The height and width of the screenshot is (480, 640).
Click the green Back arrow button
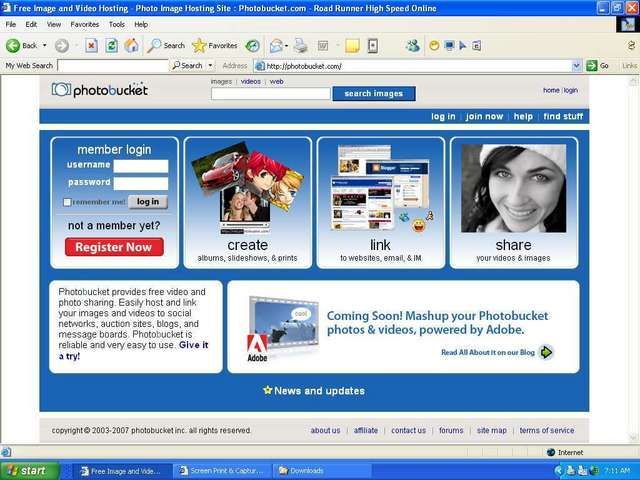pos(13,45)
